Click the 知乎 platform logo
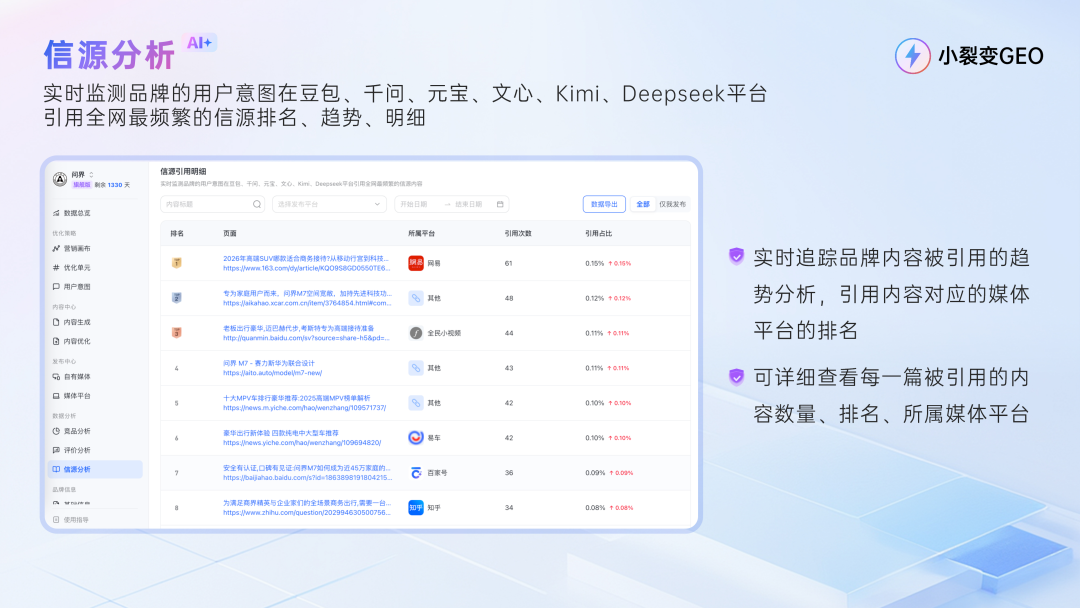Image resolution: width=1080 pixels, height=608 pixels. coord(415,507)
